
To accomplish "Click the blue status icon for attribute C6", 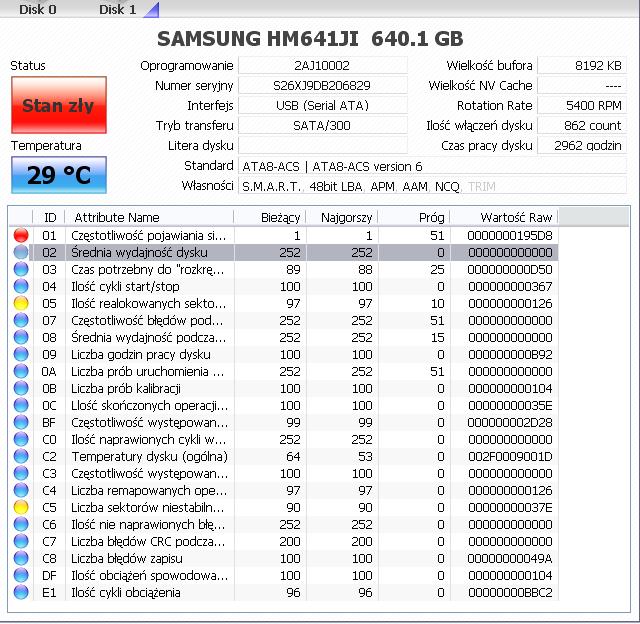I will (x=21, y=524).
